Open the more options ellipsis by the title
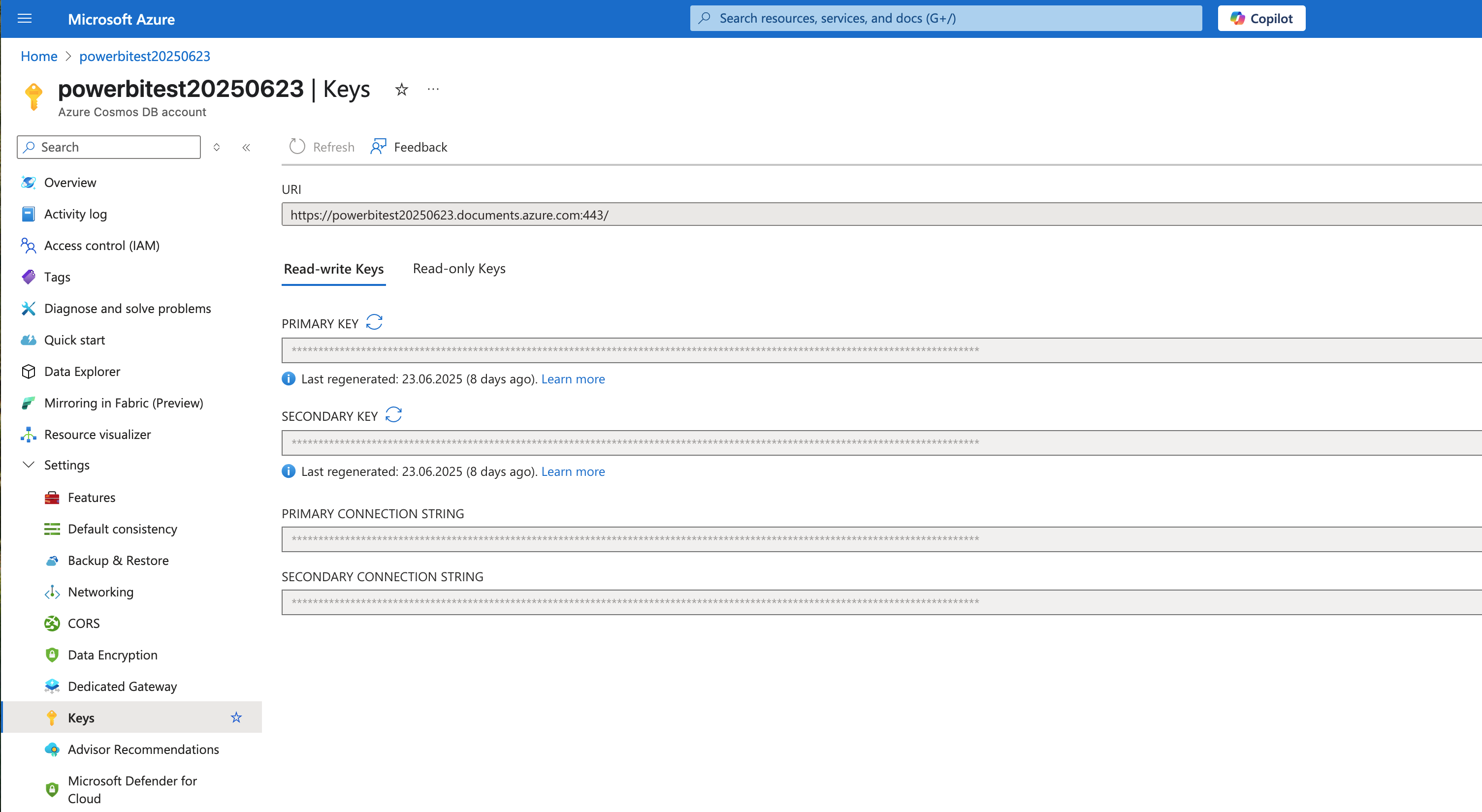Screen dimensions: 1482x812 click(433, 89)
